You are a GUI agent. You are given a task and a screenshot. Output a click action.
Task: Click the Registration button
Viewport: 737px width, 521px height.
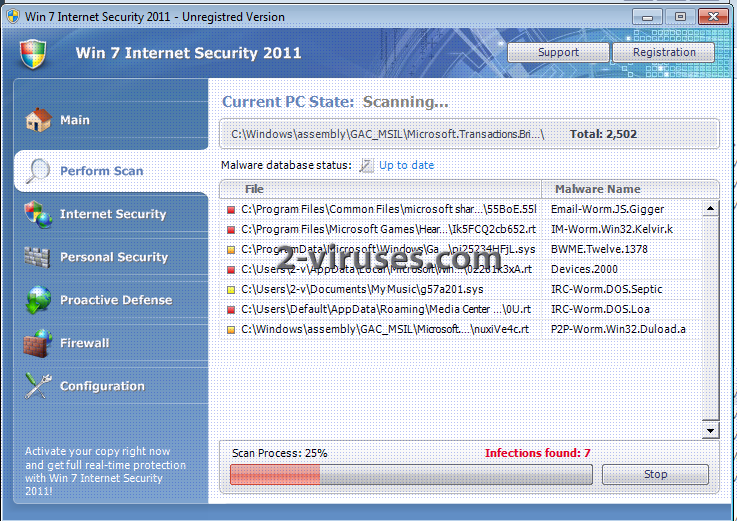pos(664,52)
